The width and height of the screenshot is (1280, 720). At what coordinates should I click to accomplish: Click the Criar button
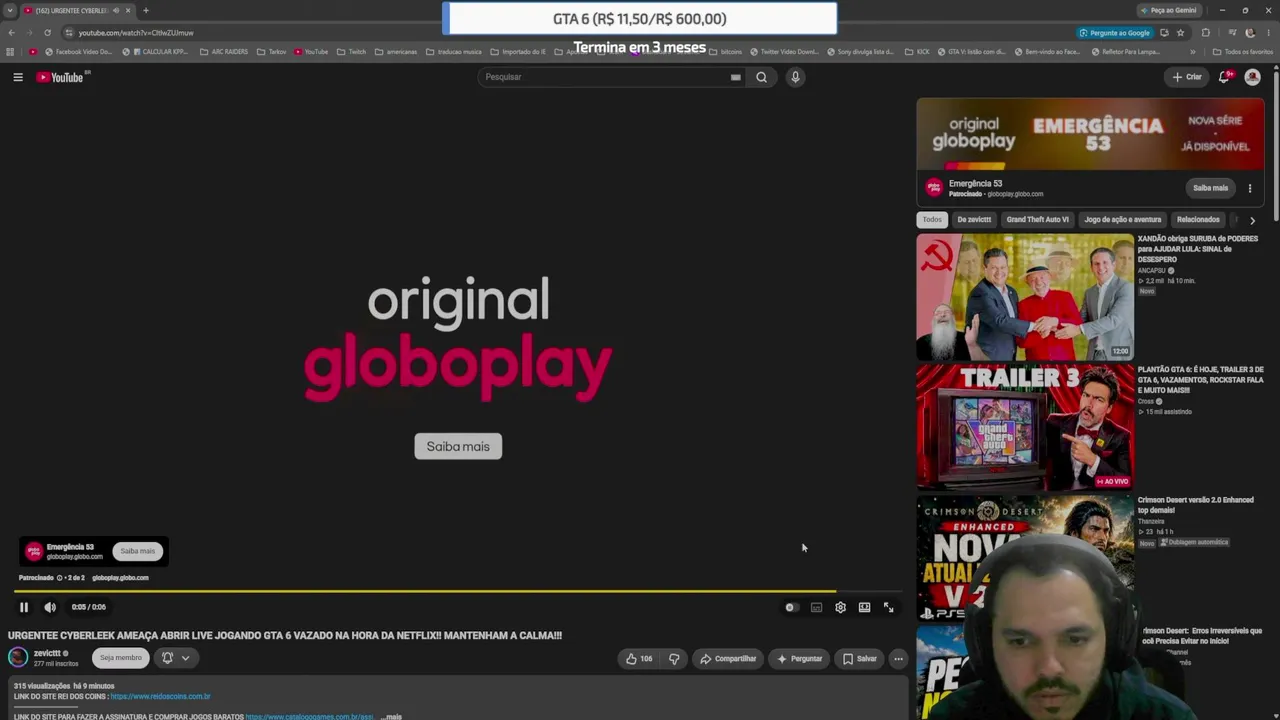coord(1187,77)
